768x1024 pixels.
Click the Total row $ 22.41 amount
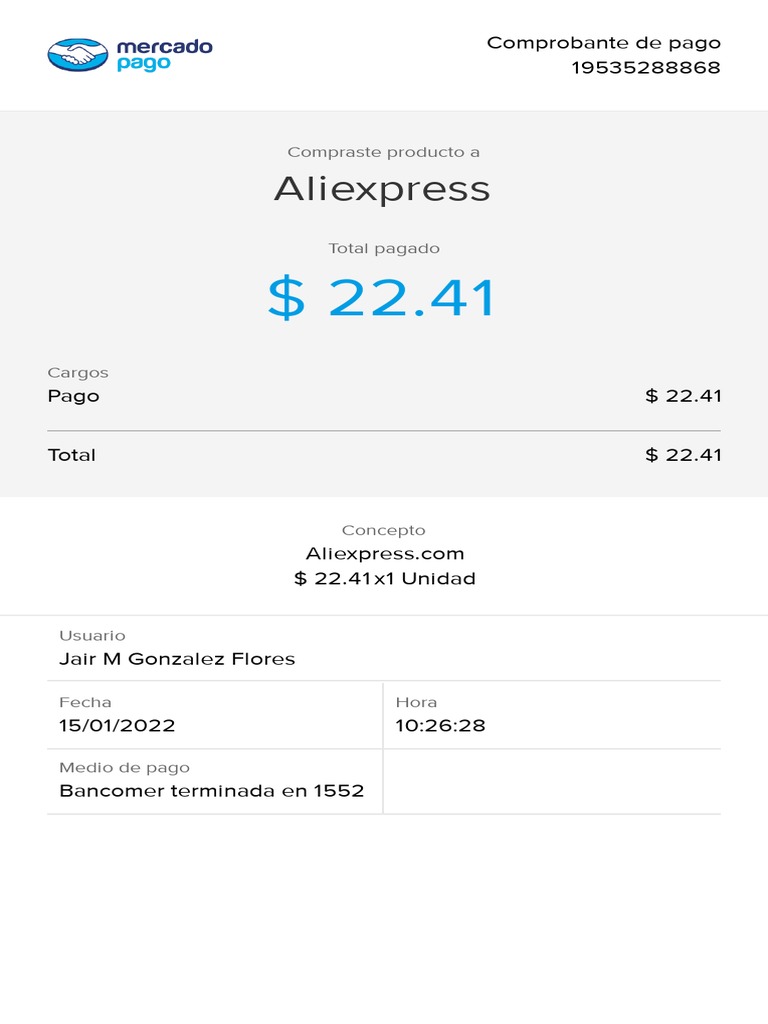point(683,455)
